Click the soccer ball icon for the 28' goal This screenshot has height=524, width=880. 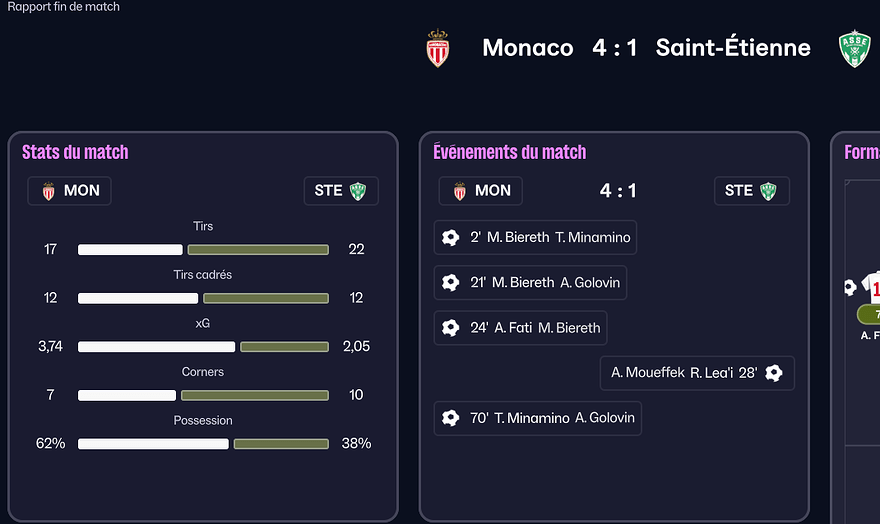(x=773, y=373)
